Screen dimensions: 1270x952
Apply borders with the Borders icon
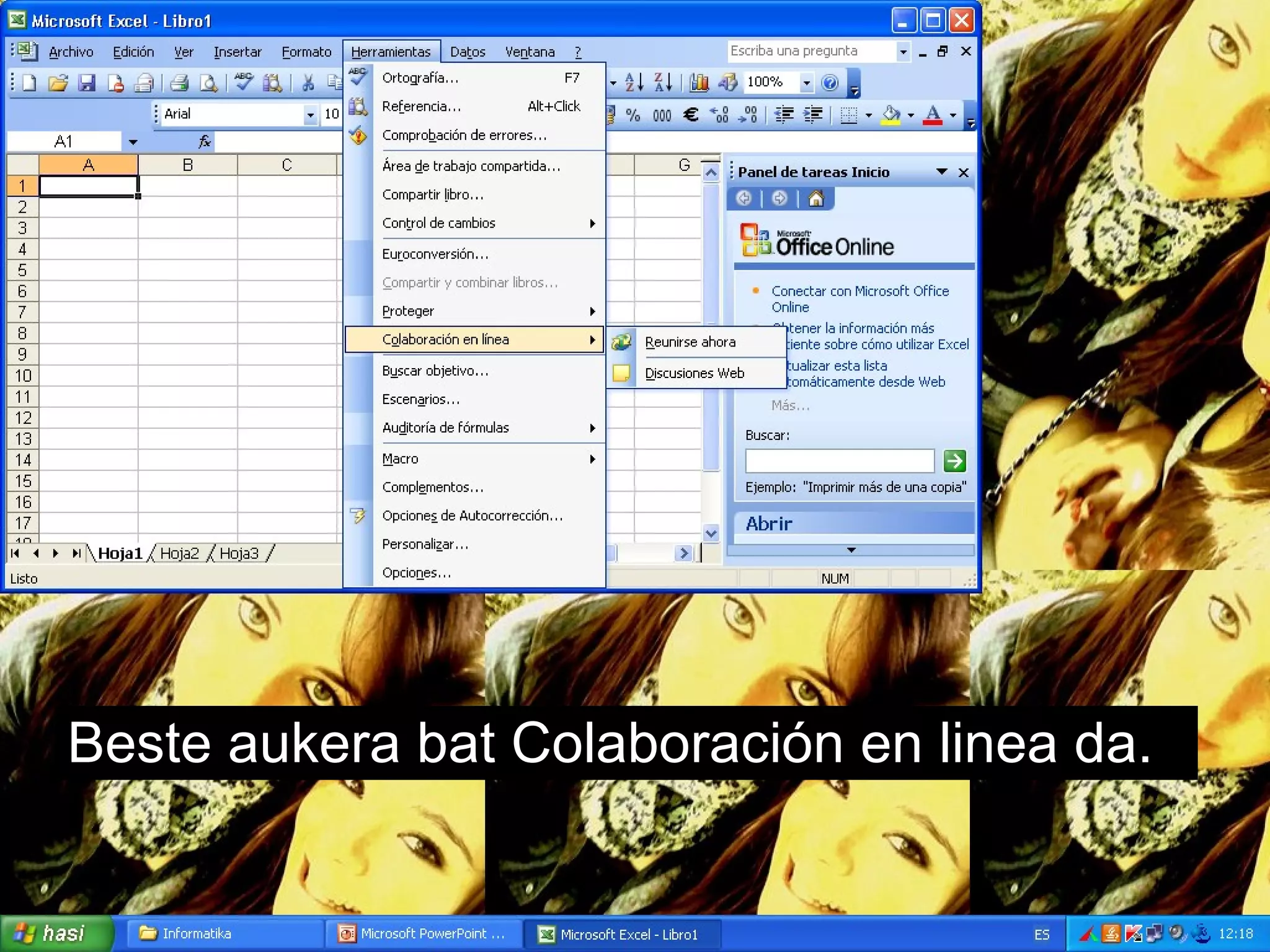(x=848, y=115)
